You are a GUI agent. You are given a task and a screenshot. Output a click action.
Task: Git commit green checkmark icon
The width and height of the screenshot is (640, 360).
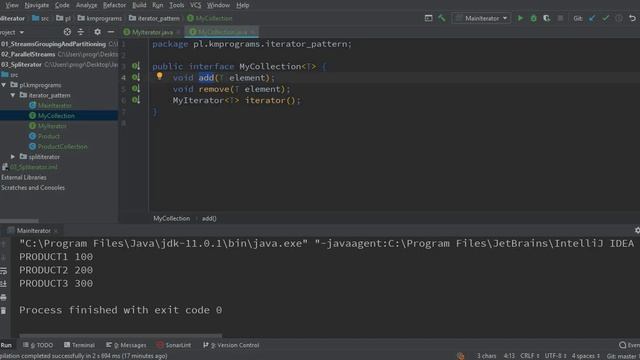[x=605, y=18]
